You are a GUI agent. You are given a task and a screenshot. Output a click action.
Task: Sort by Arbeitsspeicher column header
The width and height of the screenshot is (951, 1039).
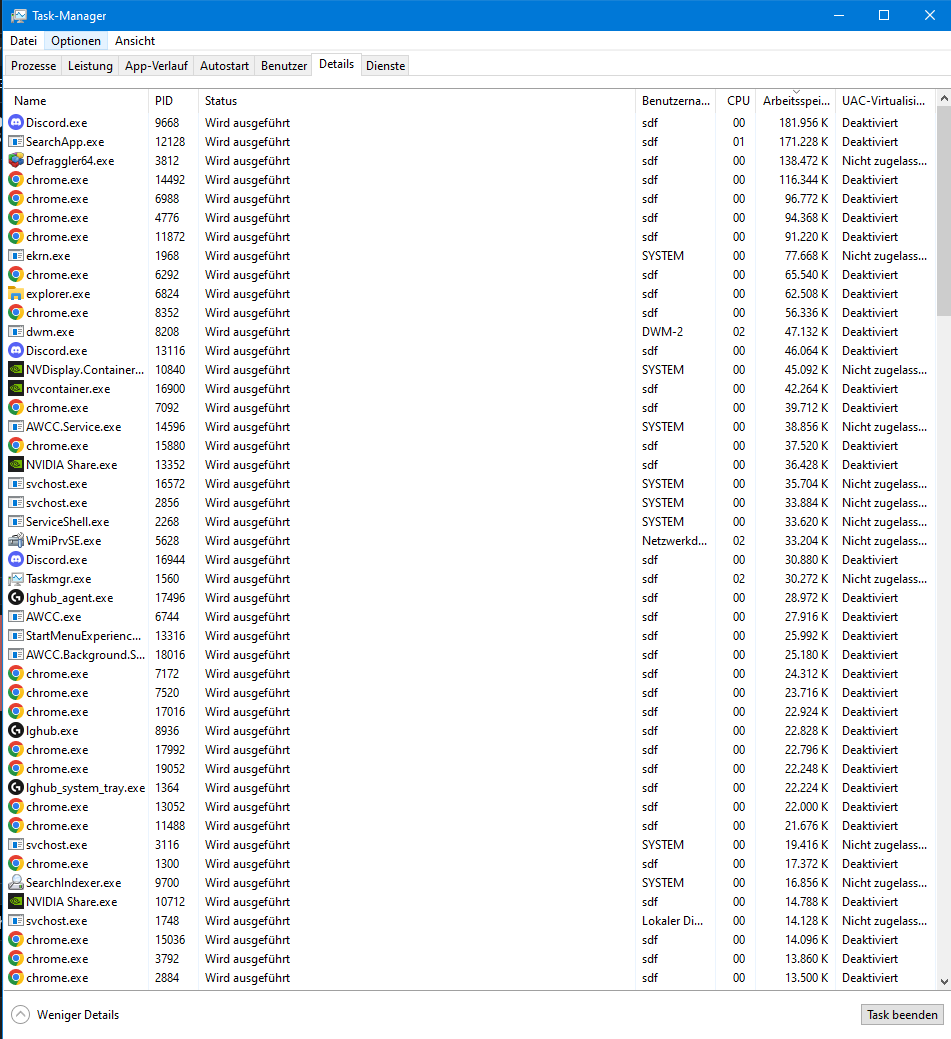click(795, 101)
